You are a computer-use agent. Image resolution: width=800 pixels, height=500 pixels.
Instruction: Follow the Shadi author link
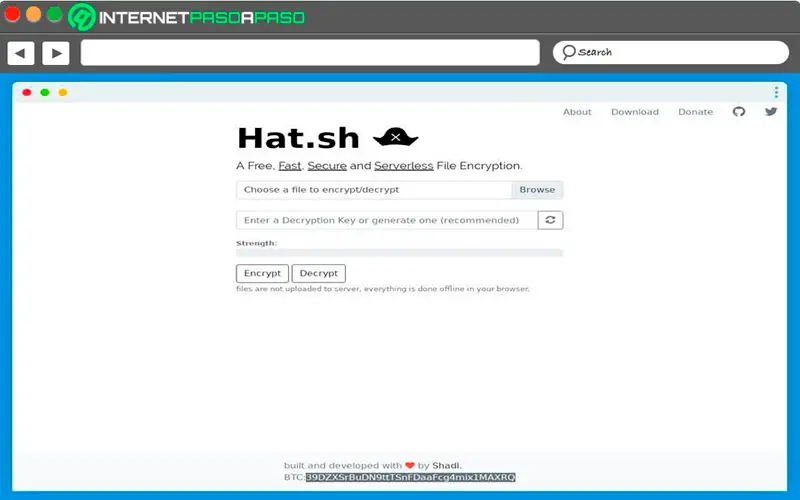click(x=446, y=465)
